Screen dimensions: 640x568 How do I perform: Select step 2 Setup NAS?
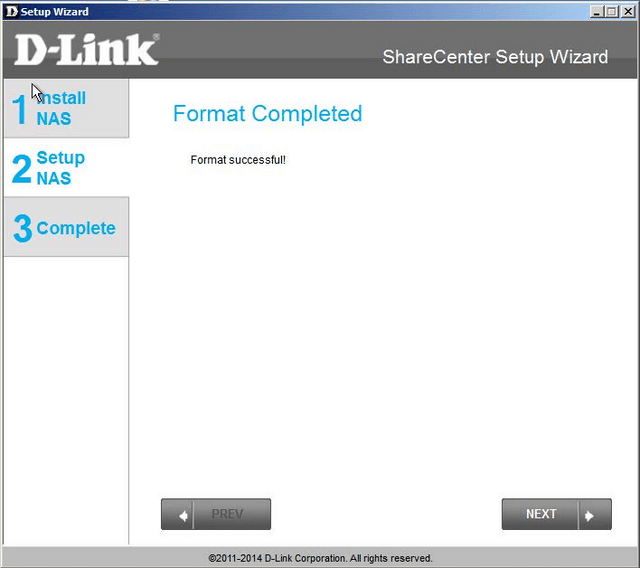click(x=66, y=167)
